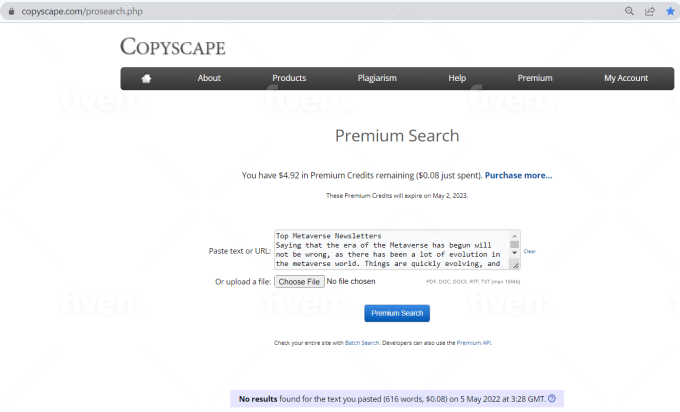Open the About menu item

point(209,78)
